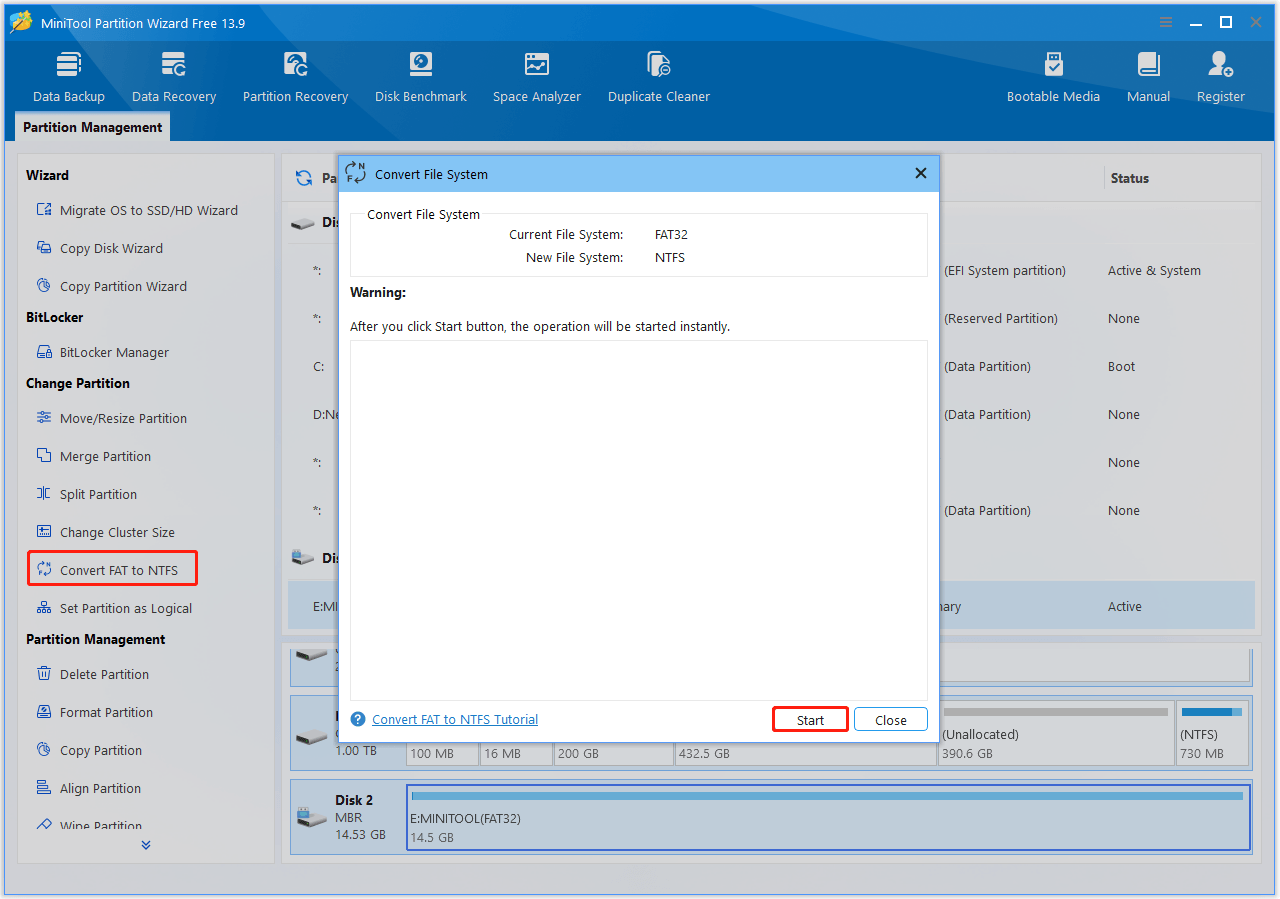Screen dimensions: 1280x899
Task: Open the Data Backup tool
Action: (69, 78)
